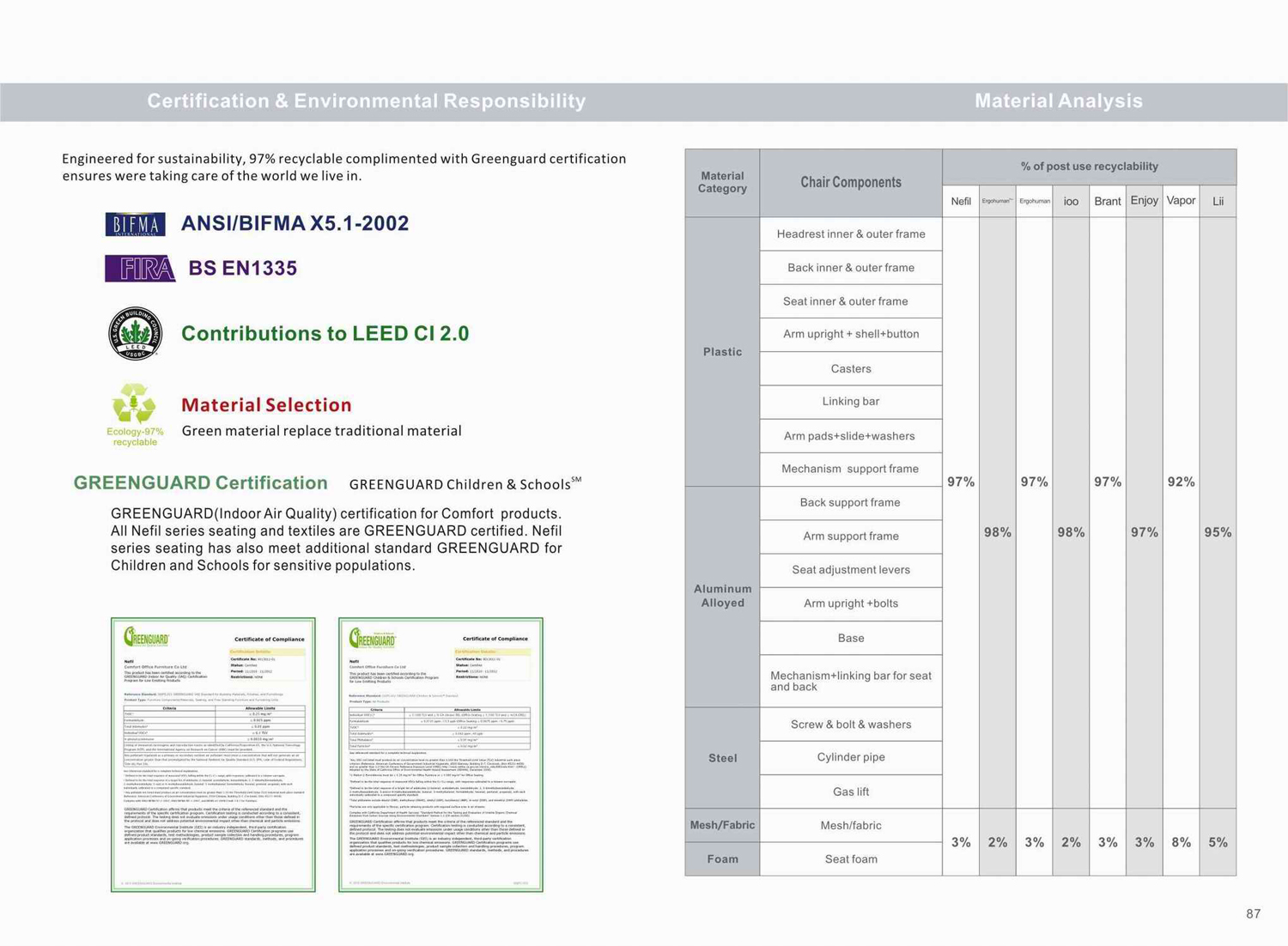Select the 'GREENGUARD Certification' green heading
The width and height of the screenshot is (1288, 946).
(200, 482)
